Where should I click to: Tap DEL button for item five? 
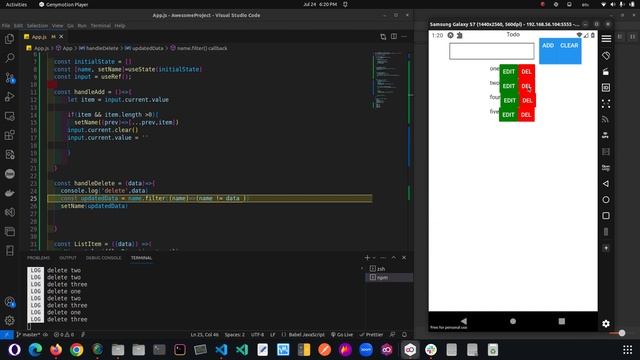[x=526, y=115]
